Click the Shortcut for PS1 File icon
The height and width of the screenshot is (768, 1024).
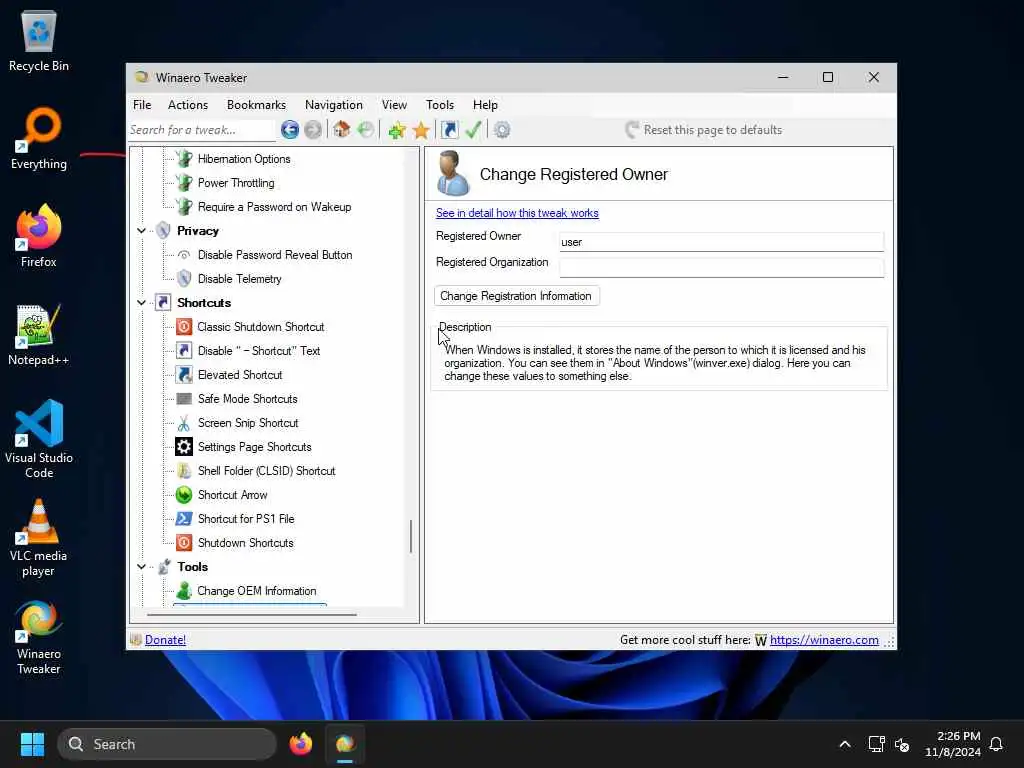(184, 519)
